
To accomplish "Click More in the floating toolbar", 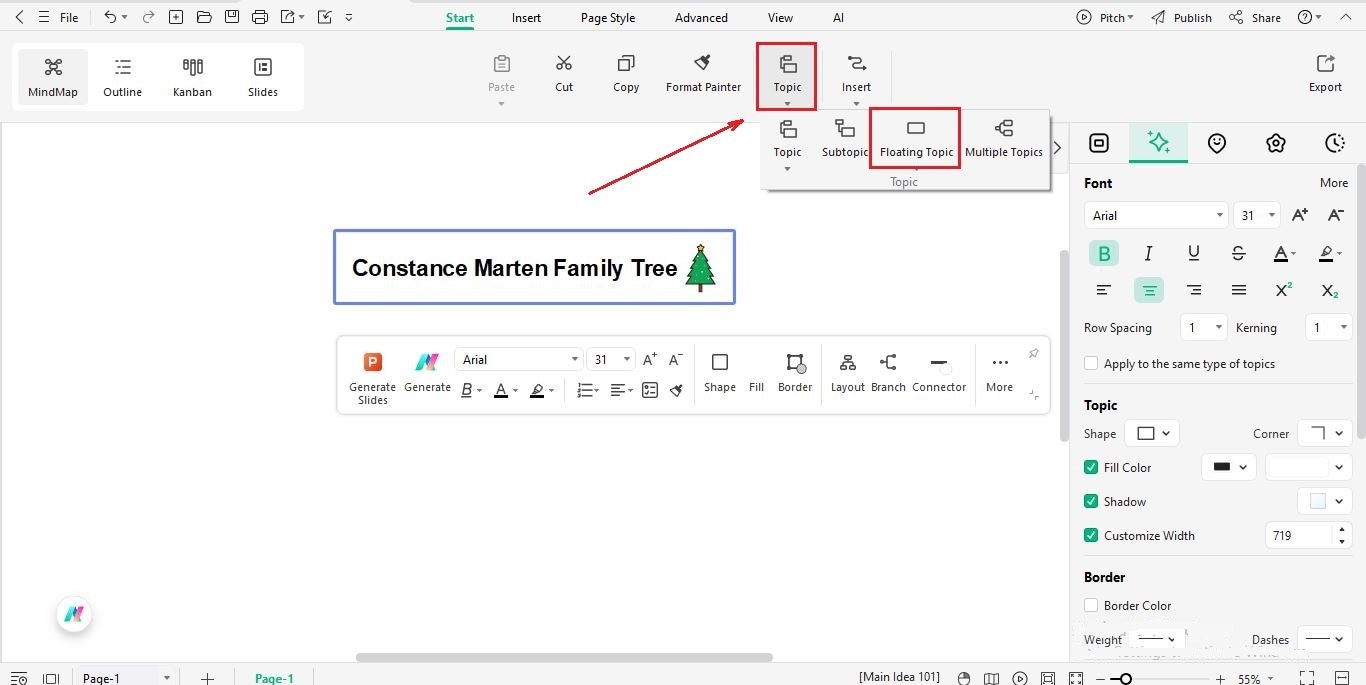I will [x=1000, y=372].
